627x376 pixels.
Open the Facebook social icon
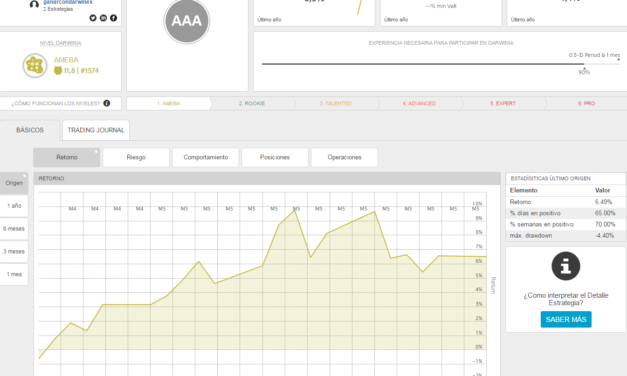[x=114, y=18]
